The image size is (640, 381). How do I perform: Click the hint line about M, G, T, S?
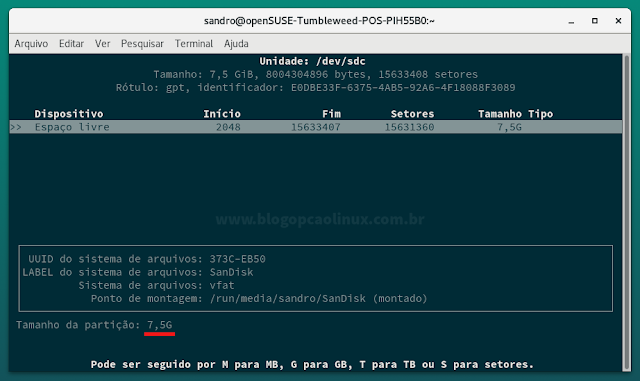312,364
